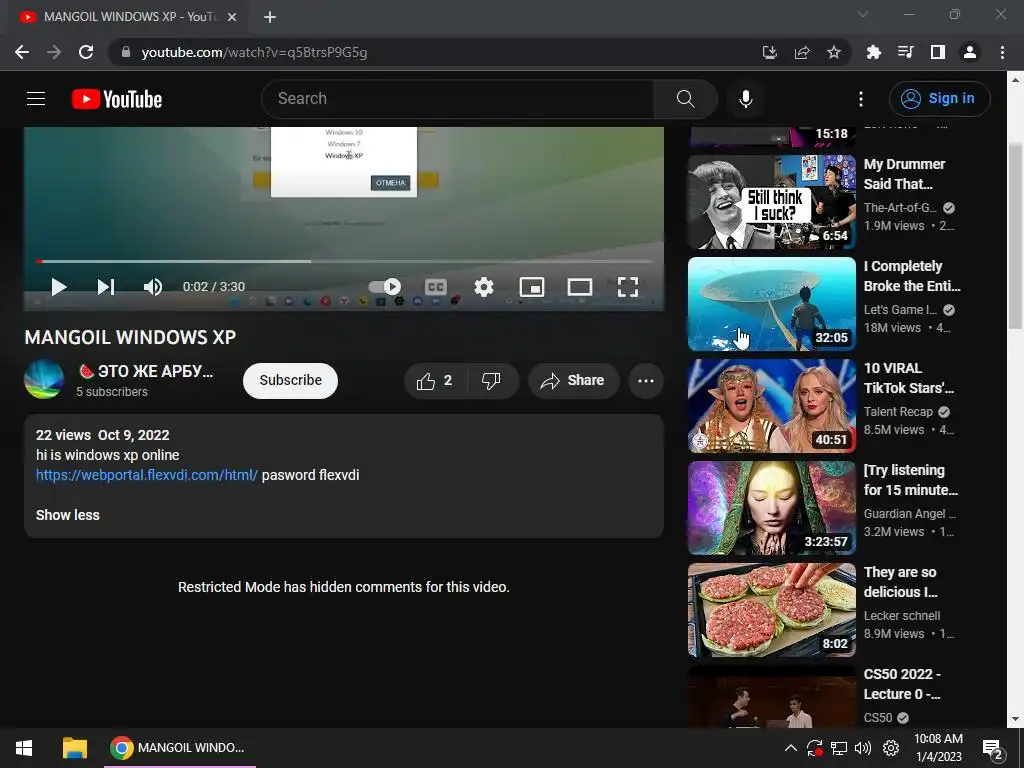
Task: Like the video
Action: click(435, 381)
